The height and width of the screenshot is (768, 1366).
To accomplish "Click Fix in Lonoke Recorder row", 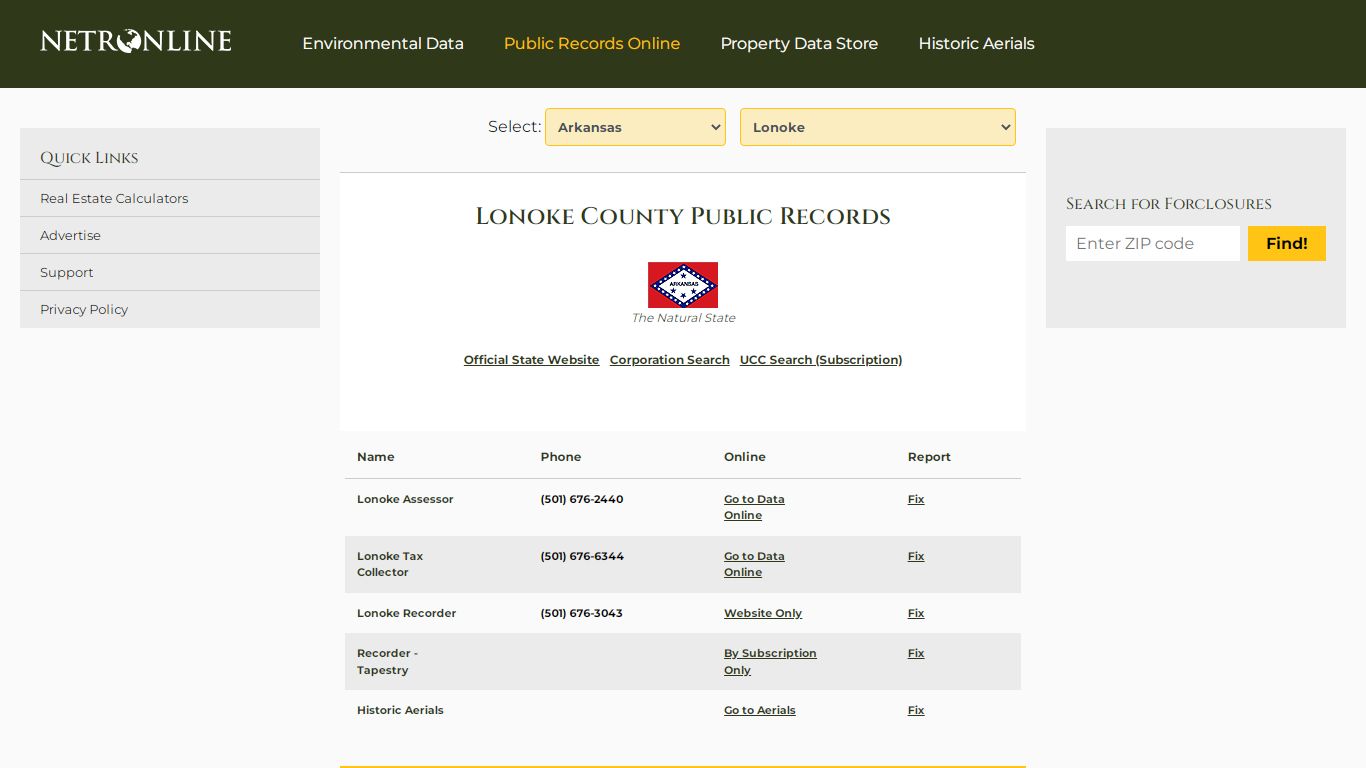I will 916,613.
